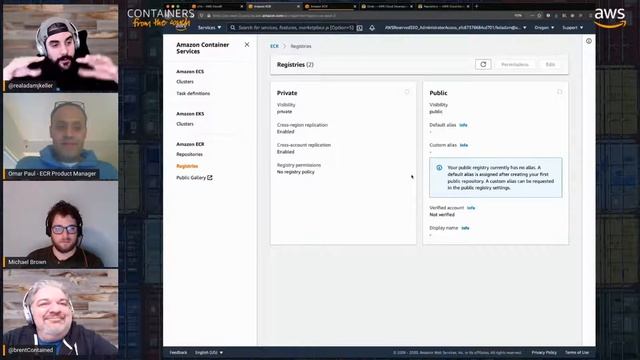Open the Info link next to Display name
The image size is (640, 360).
tap(465, 228)
